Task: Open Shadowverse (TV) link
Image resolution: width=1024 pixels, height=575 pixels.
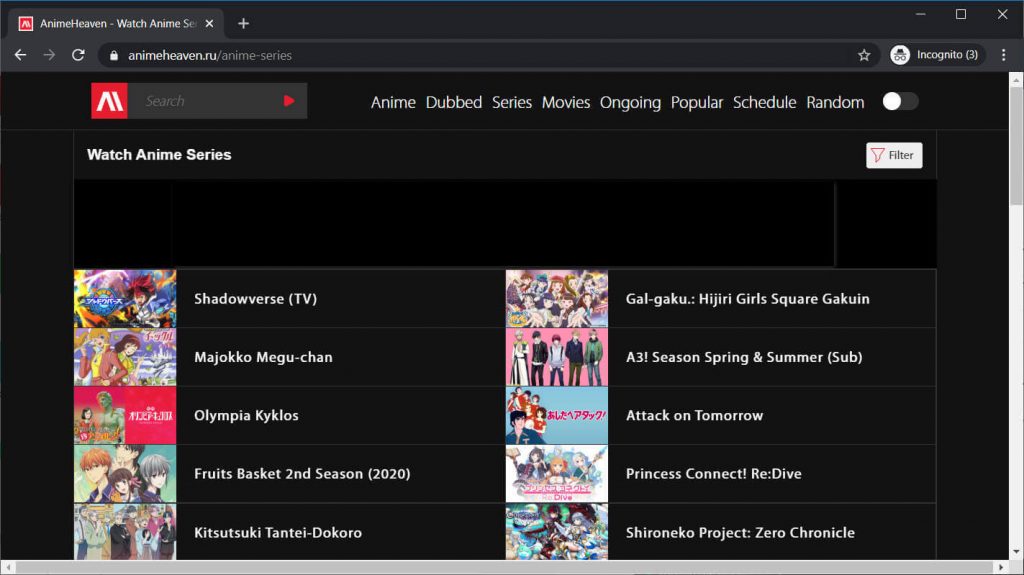Action: [x=255, y=299]
